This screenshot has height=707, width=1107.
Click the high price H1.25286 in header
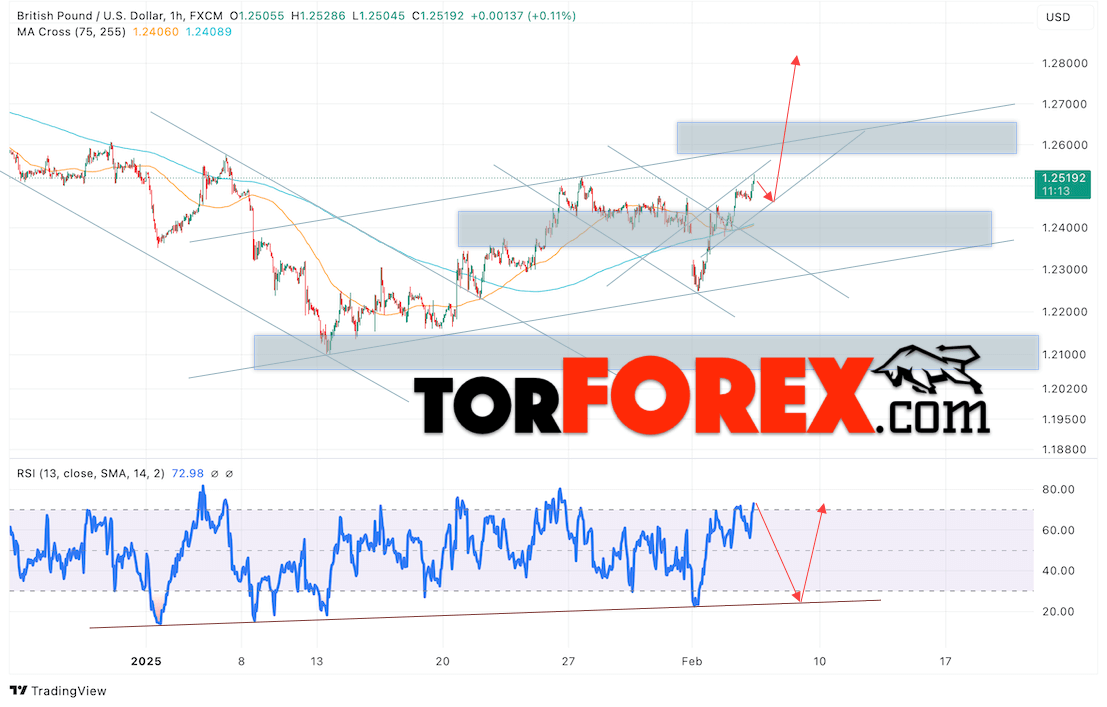317,16
